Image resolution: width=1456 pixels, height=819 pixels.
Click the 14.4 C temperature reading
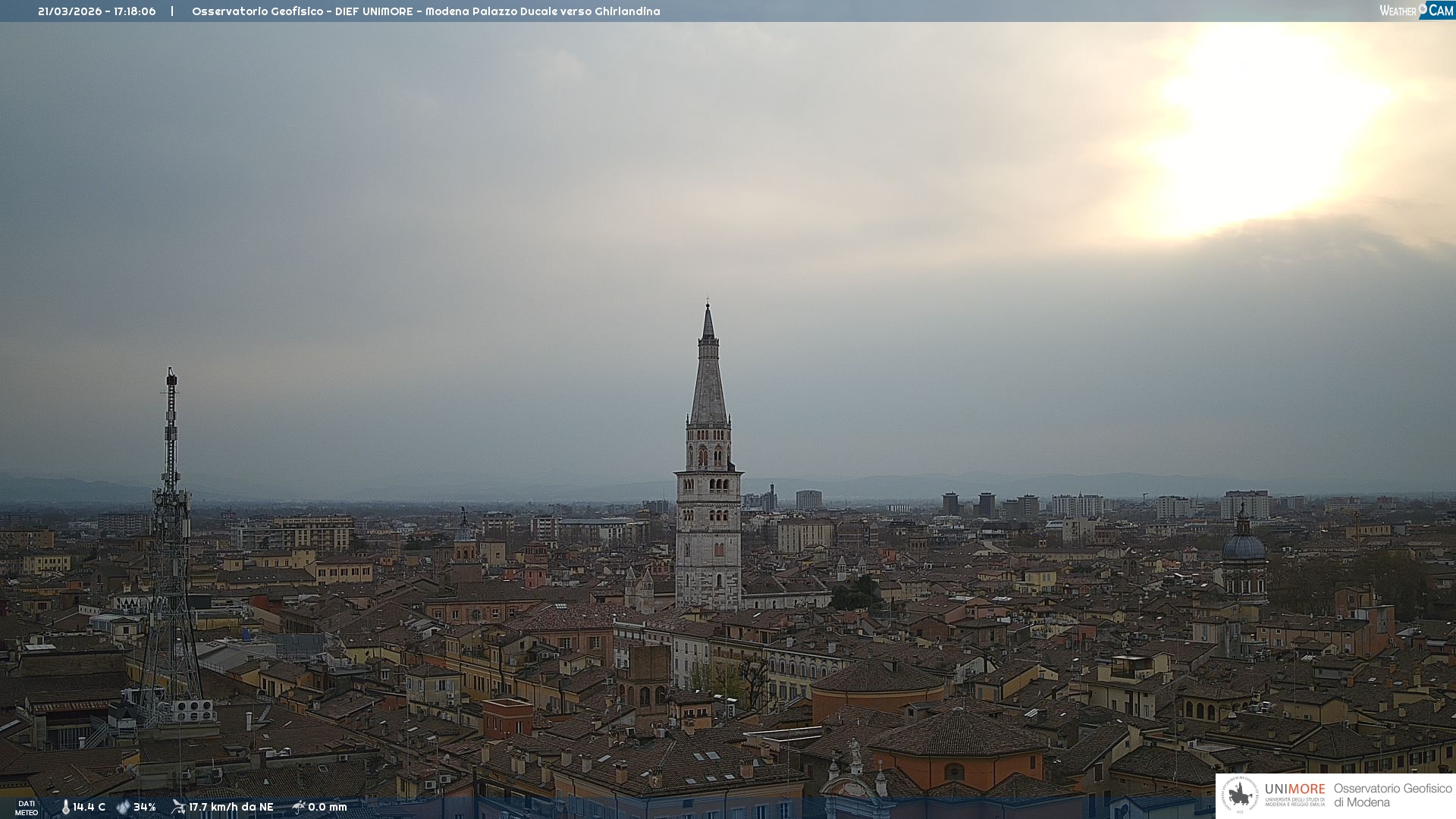pyautogui.click(x=89, y=807)
